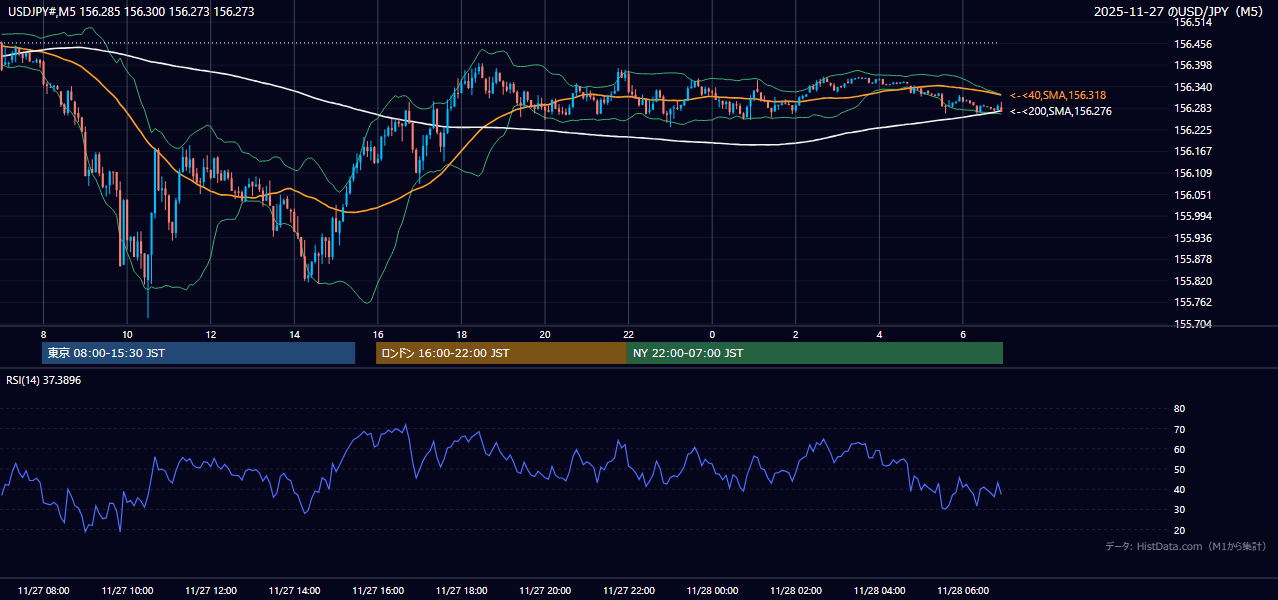This screenshot has height=600, width=1278.
Task: Click the bottom time label 11/28 06:00
Action: coord(962,591)
